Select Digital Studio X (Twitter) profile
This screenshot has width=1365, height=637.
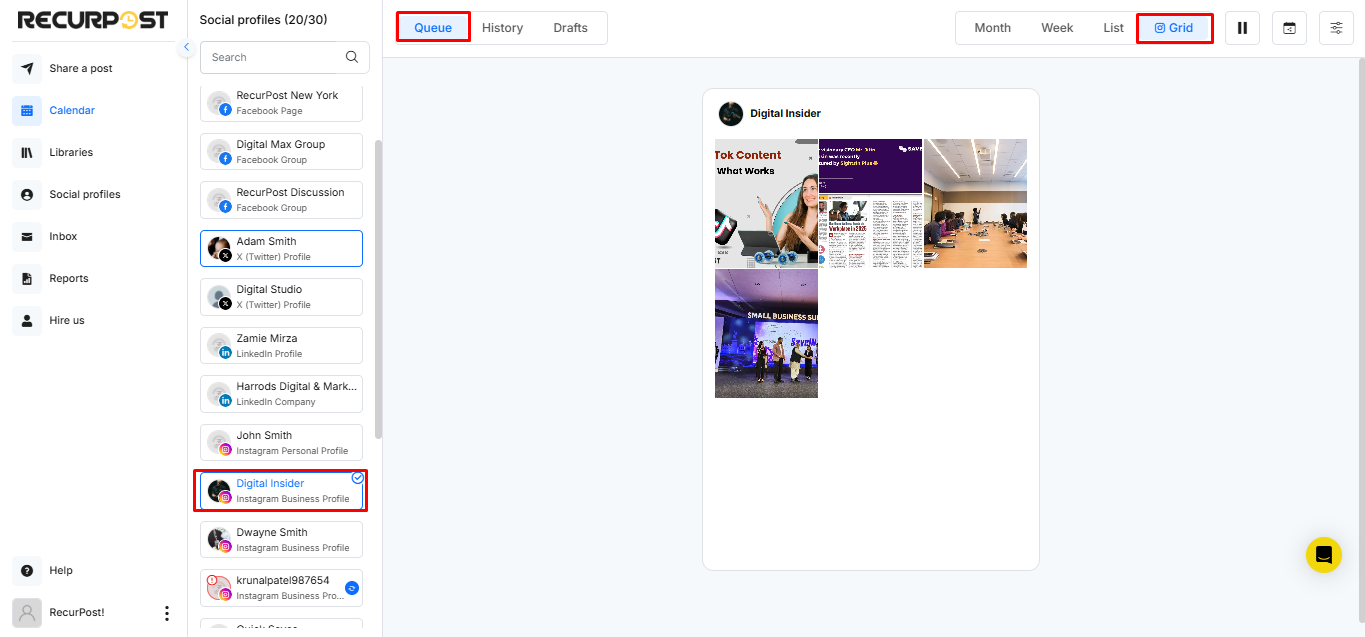[x=281, y=297]
